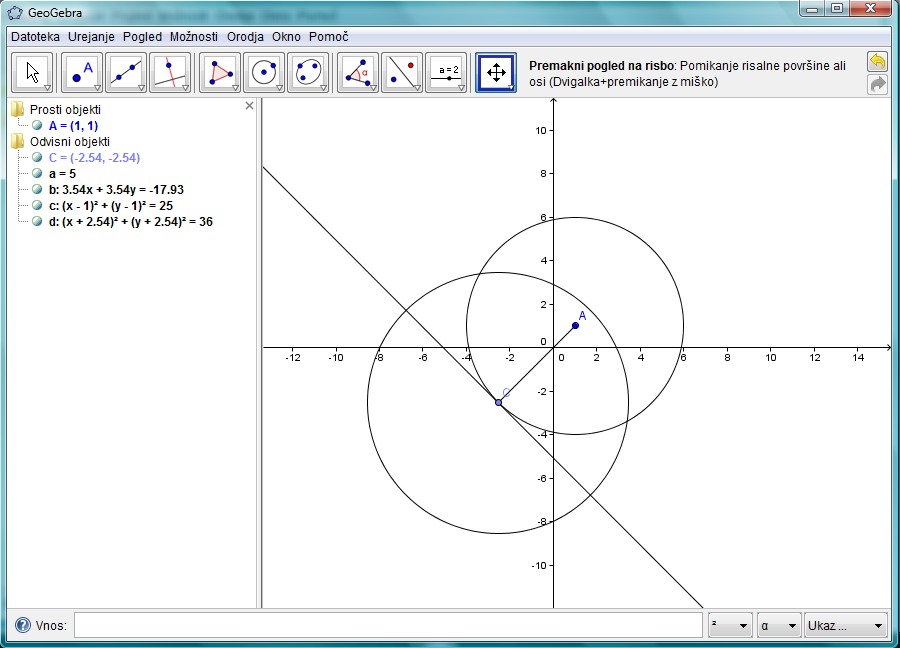Click the undo arrow icon
900x648 pixels.
tap(877, 62)
